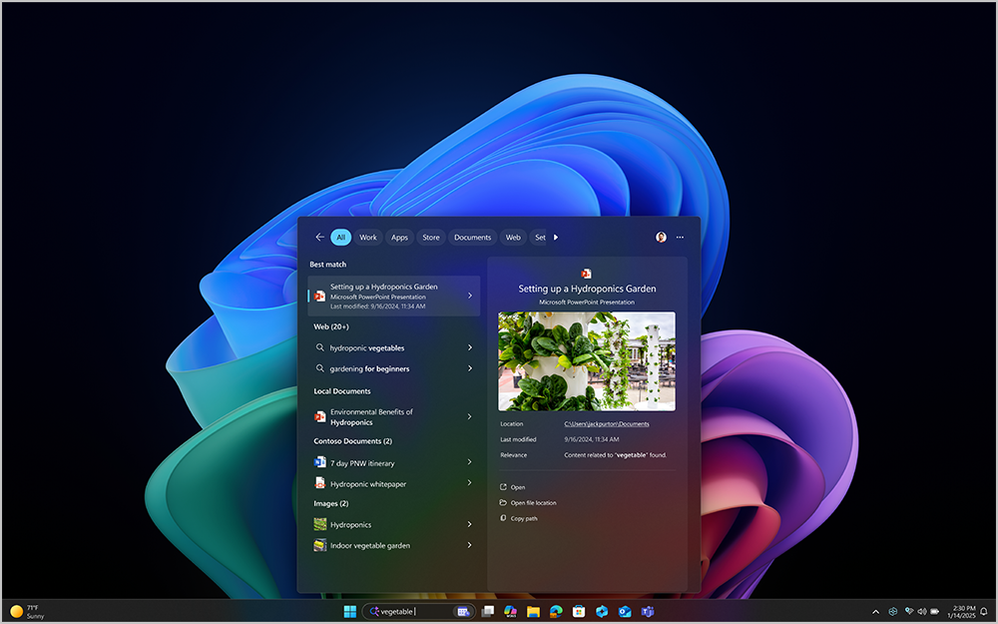Open the user profile avatar
The width and height of the screenshot is (998, 624).
coord(661,237)
